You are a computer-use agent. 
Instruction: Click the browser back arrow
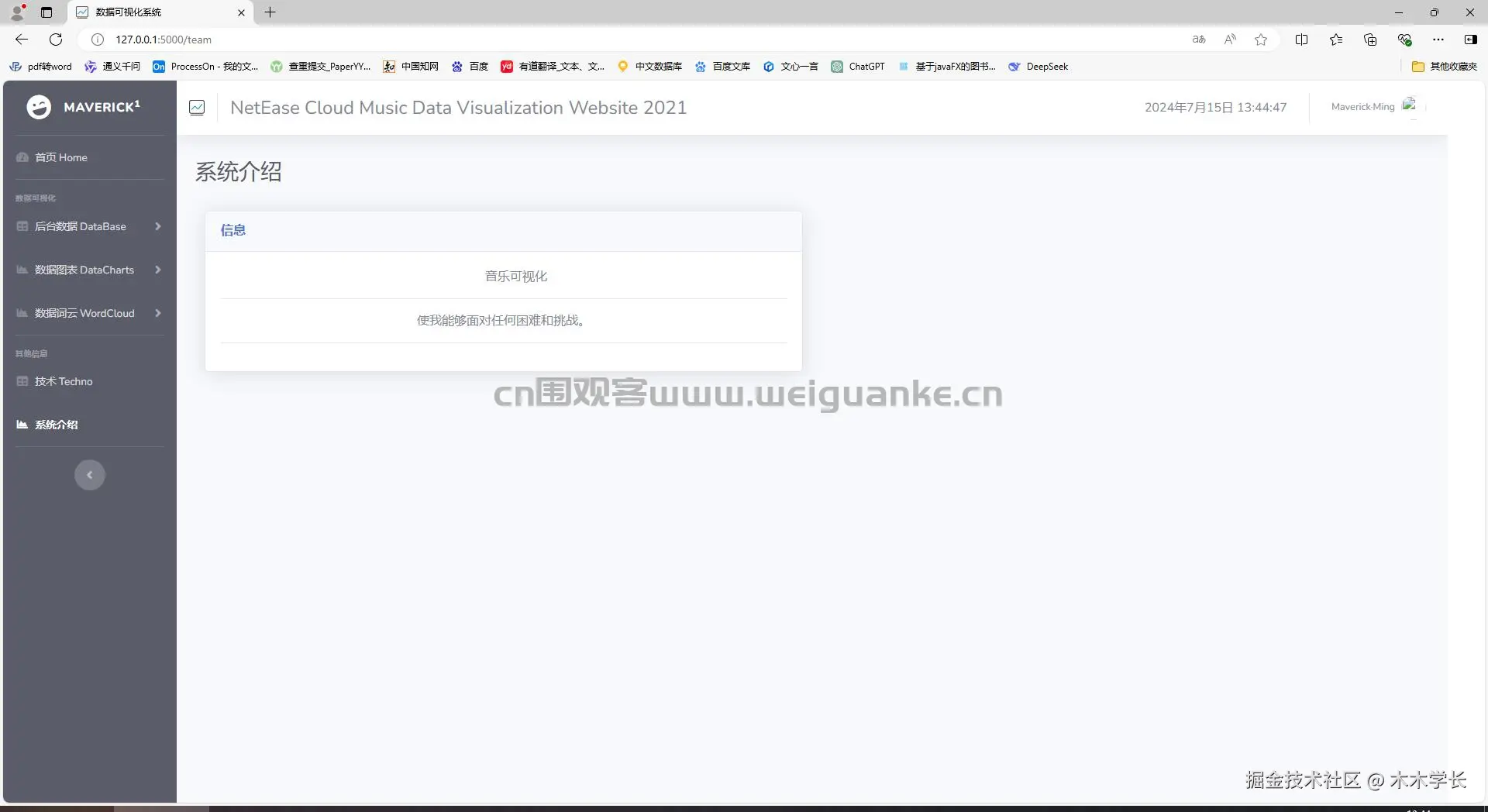[x=22, y=40]
